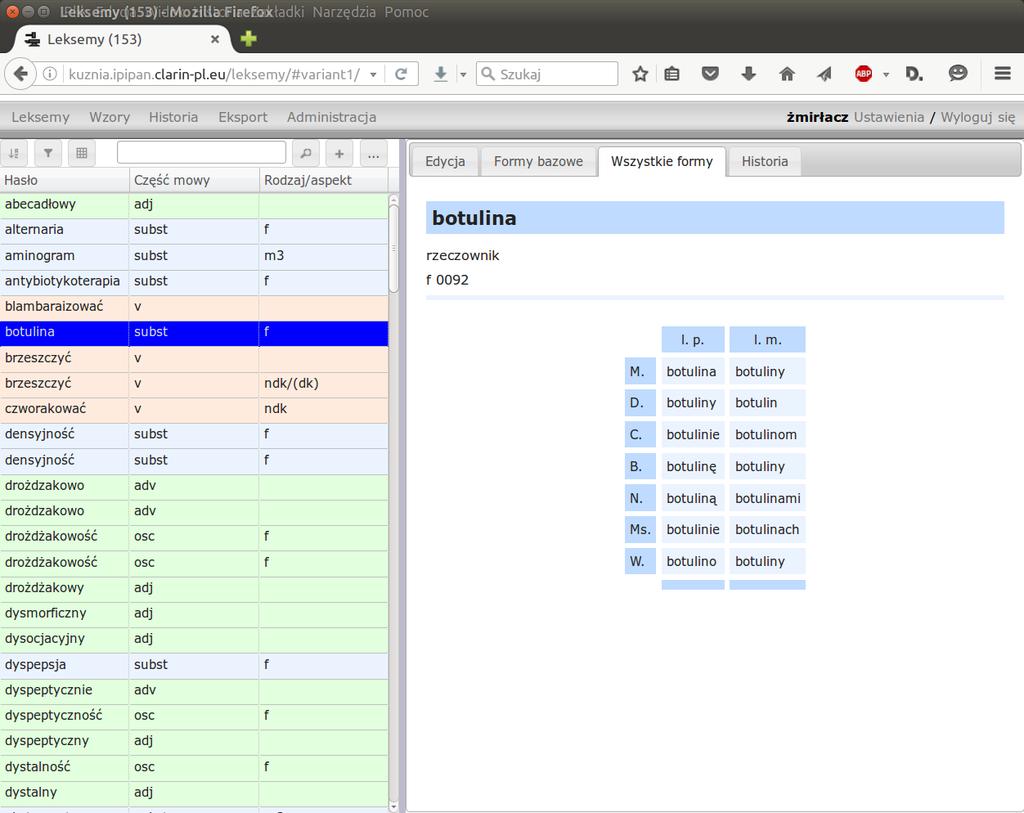Switch to the Formy bazowe tab
The height and width of the screenshot is (813, 1024).
pyautogui.click(x=538, y=161)
